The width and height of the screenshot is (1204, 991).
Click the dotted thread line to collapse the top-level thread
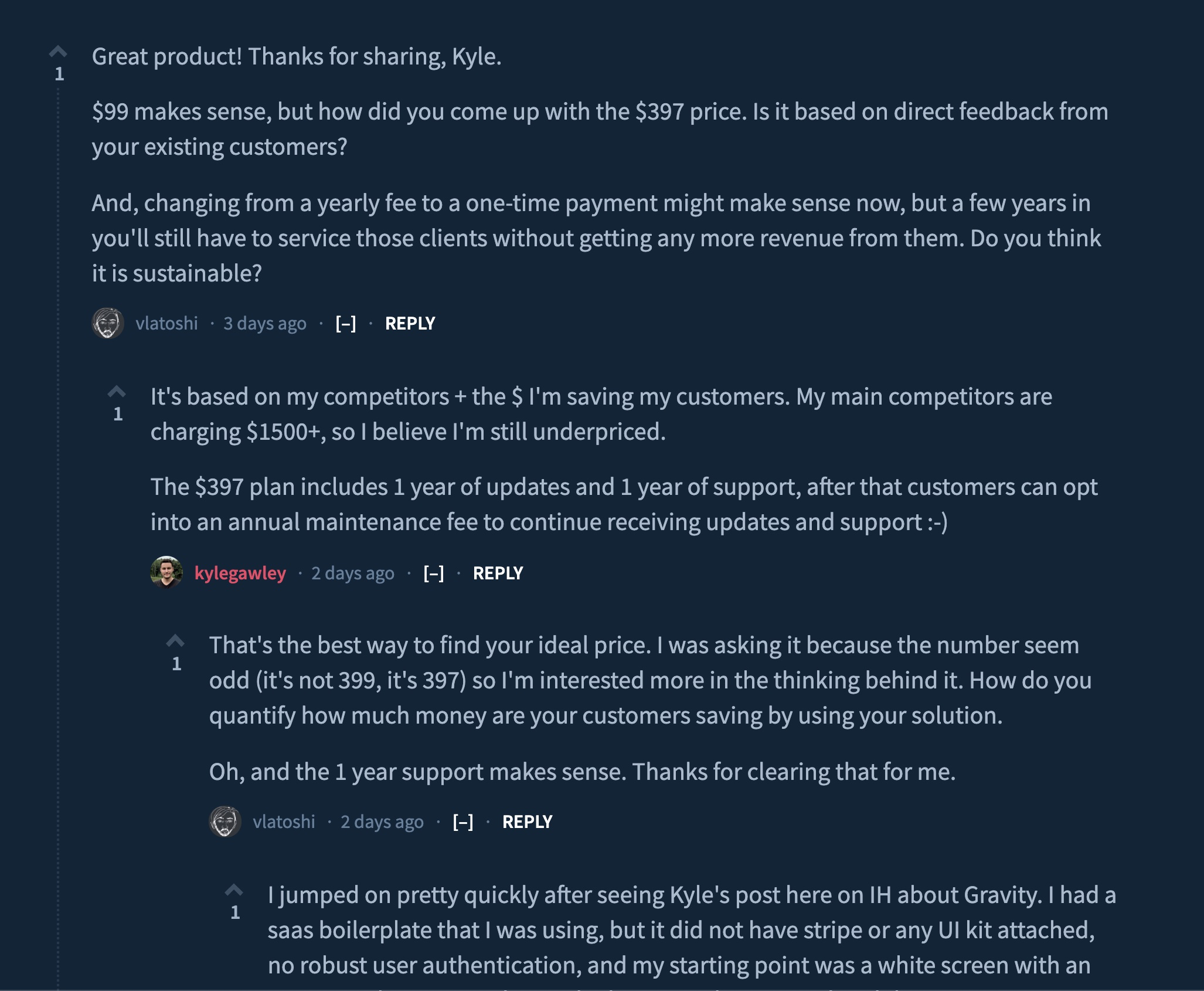pos(58,528)
